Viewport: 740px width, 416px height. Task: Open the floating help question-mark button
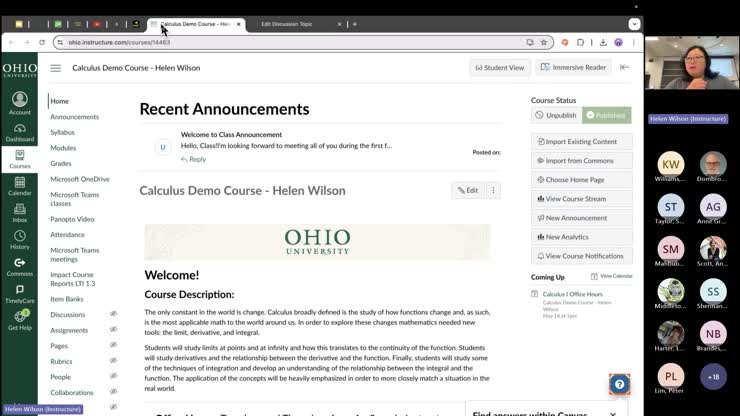619,384
